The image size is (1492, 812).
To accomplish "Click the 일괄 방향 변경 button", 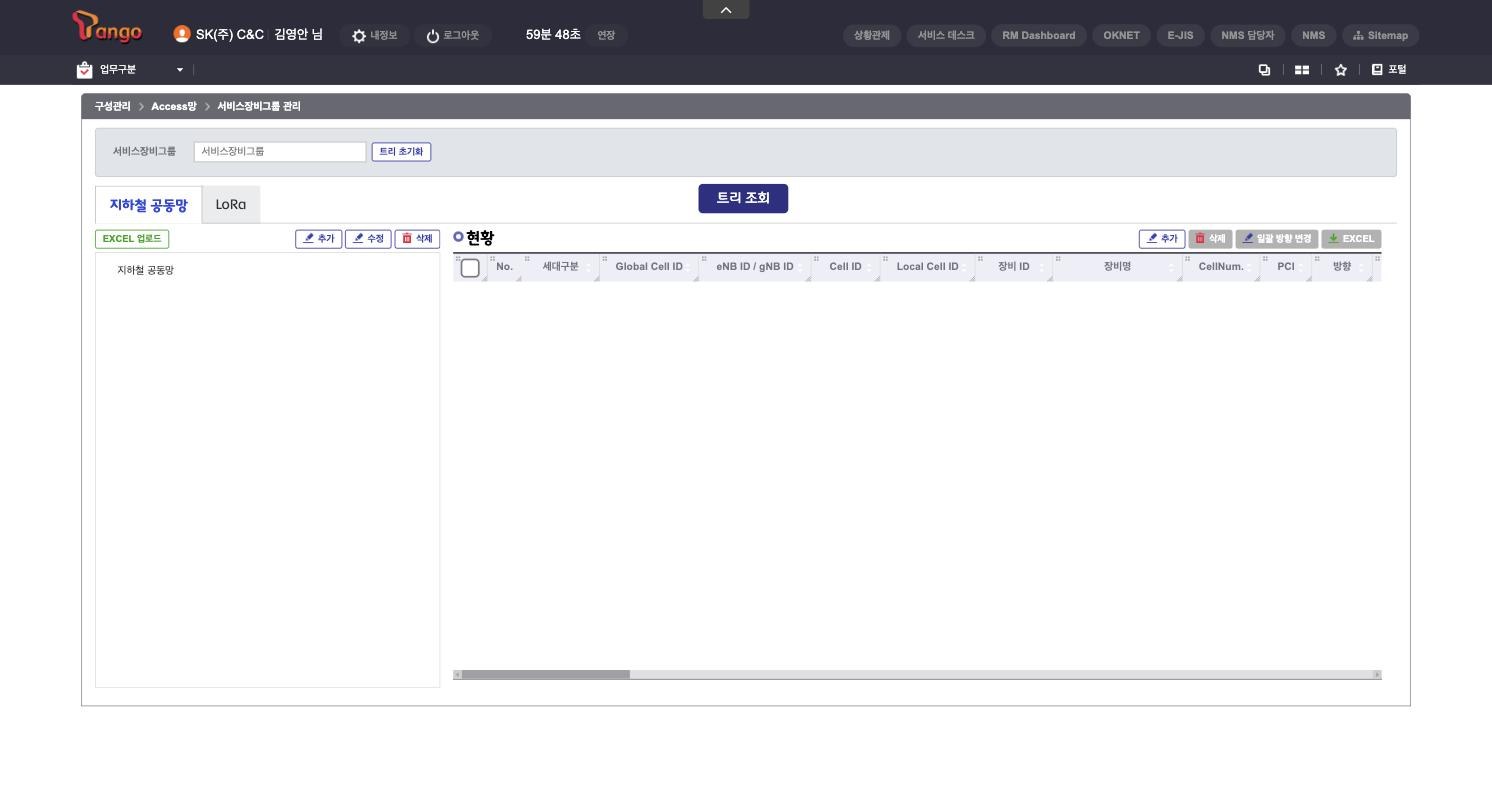I will (1277, 239).
